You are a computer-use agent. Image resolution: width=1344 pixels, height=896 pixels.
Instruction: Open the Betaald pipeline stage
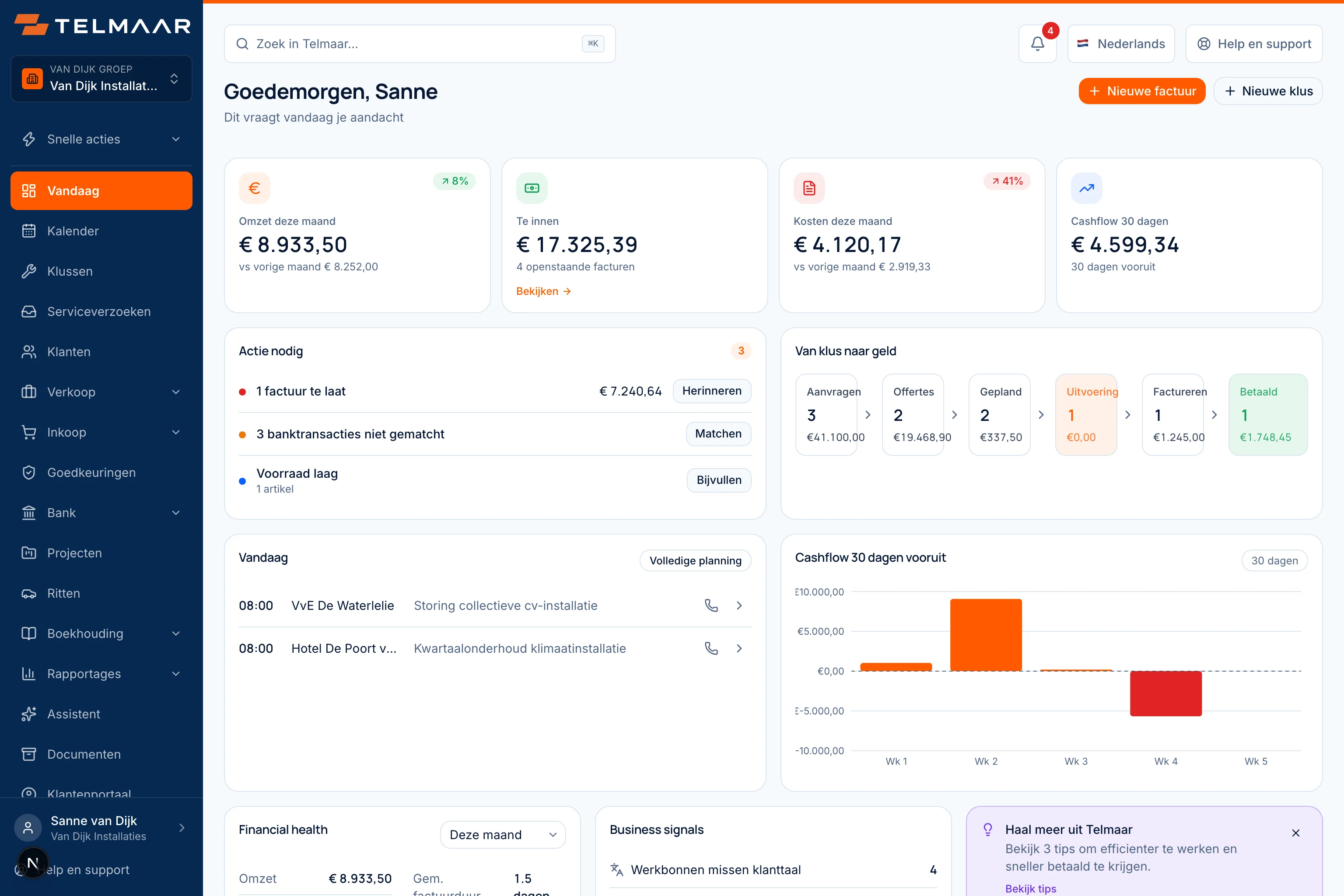pyautogui.click(x=1268, y=415)
